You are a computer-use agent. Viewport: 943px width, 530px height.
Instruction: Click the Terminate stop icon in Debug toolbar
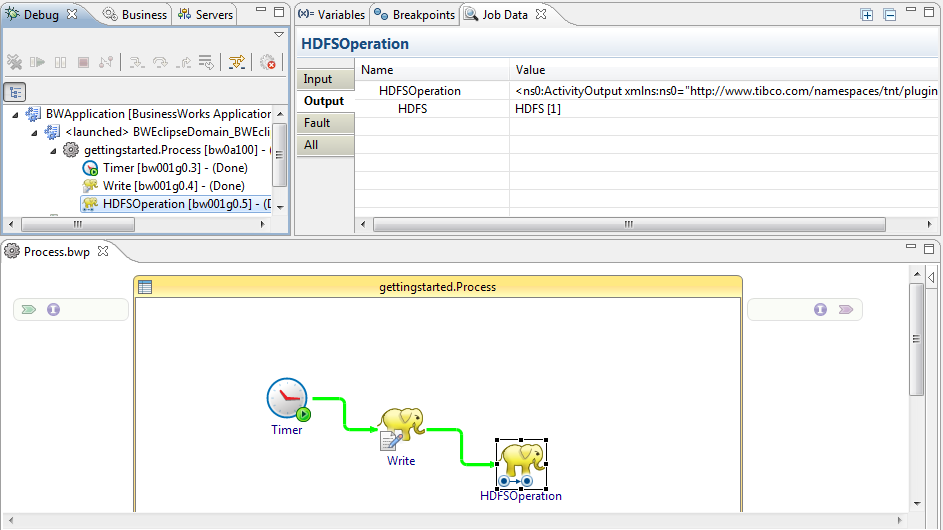(x=83, y=62)
